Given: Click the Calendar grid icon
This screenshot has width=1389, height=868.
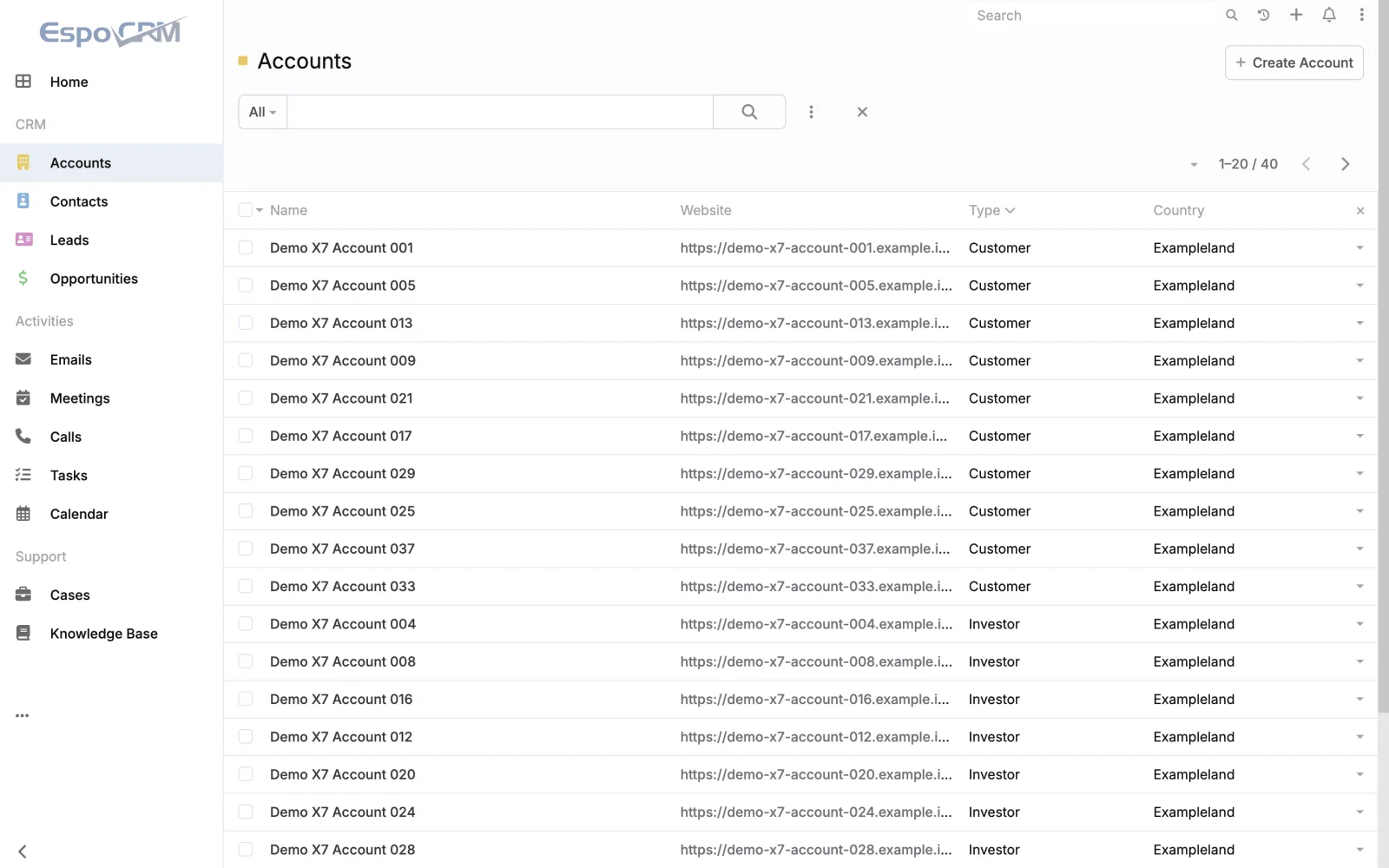Looking at the screenshot, I should 23,514.
